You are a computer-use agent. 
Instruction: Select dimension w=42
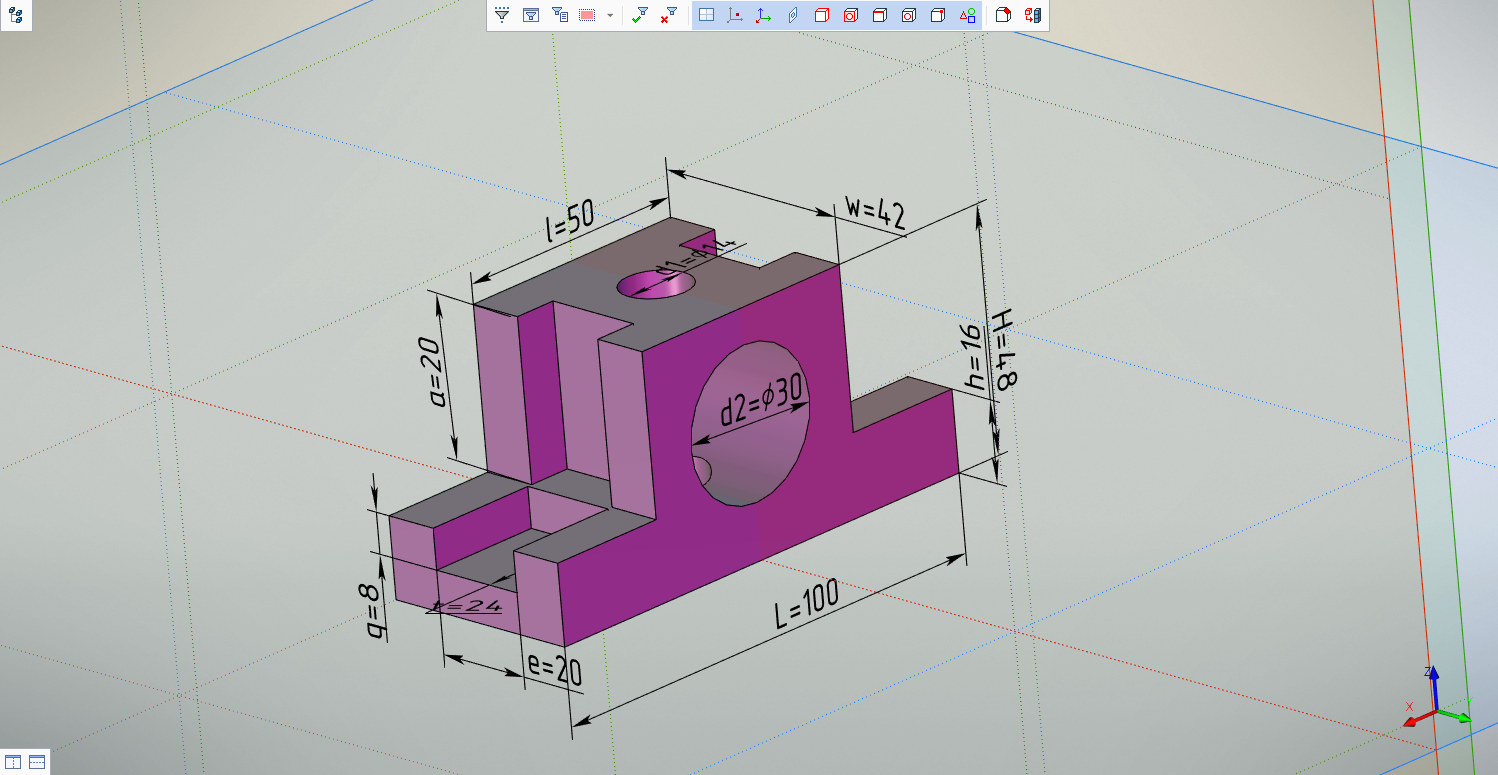pos(874,213)
